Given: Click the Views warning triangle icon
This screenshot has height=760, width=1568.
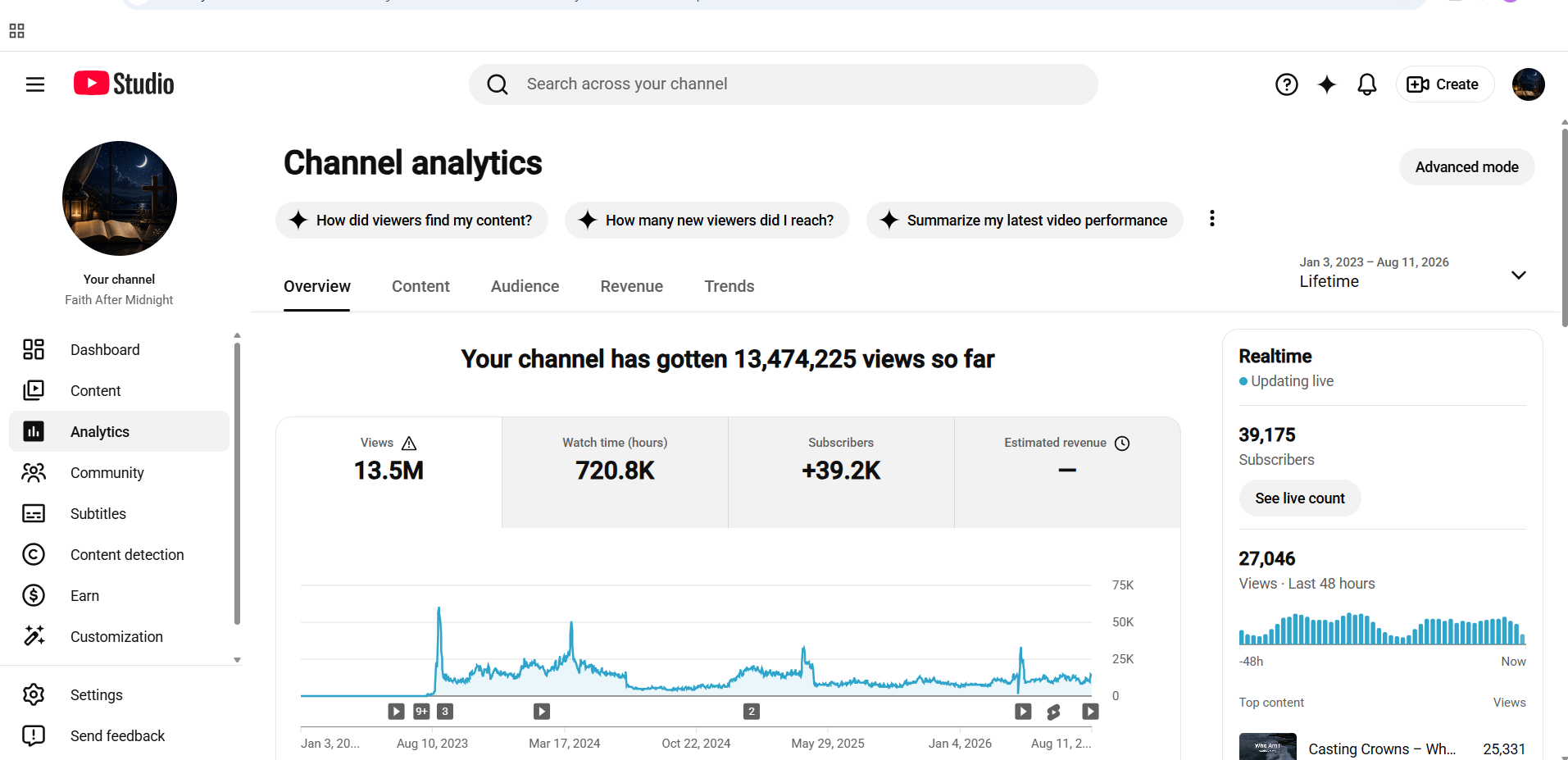Looking at the screenshot, I should (409, 444).
